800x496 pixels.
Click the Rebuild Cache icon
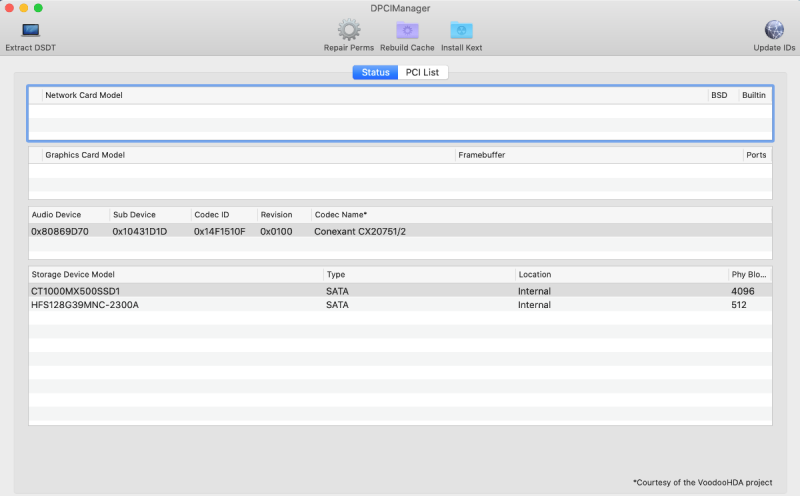[x=407, y=31]
